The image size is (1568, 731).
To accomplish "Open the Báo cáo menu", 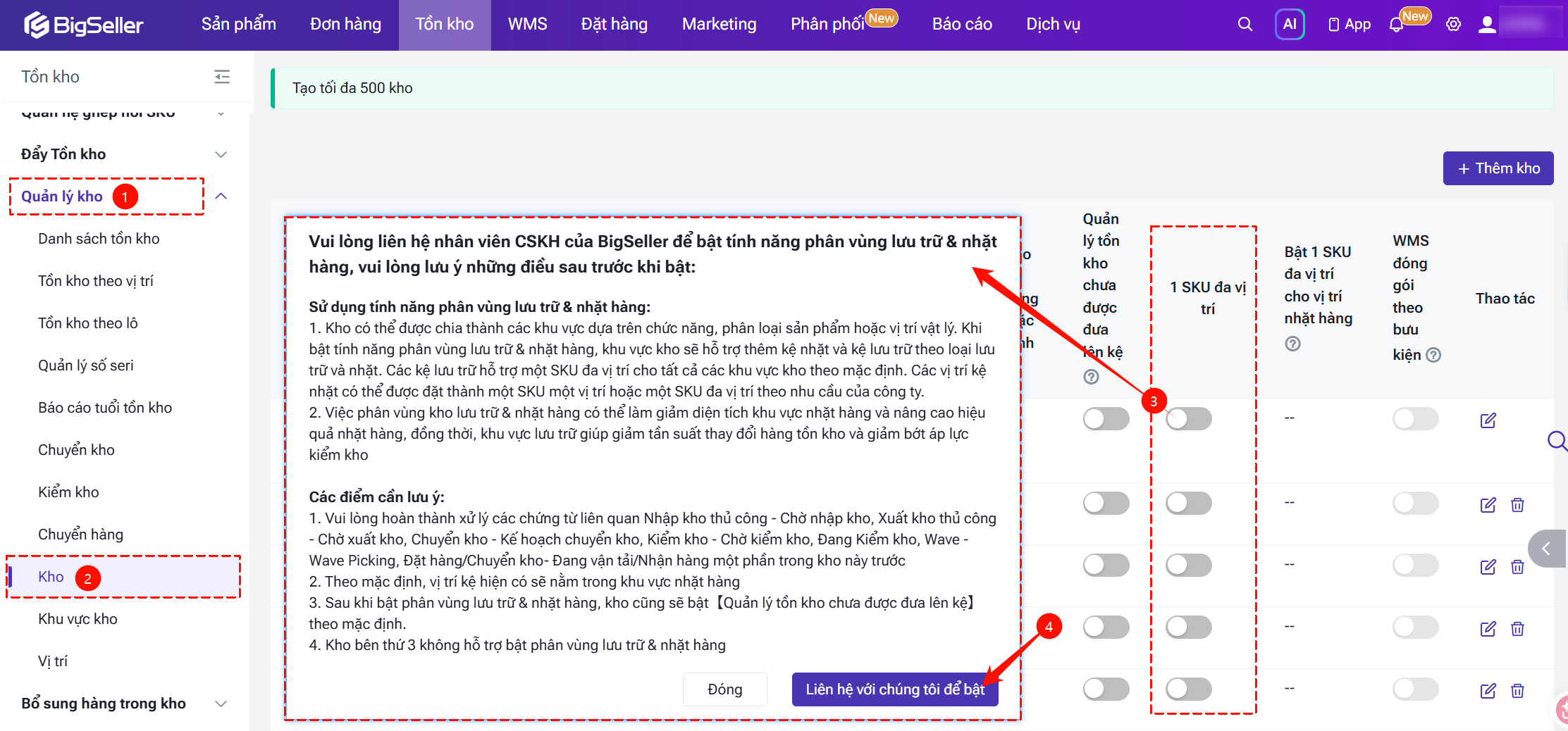I will pyautogui.click(x=962, y=25).
